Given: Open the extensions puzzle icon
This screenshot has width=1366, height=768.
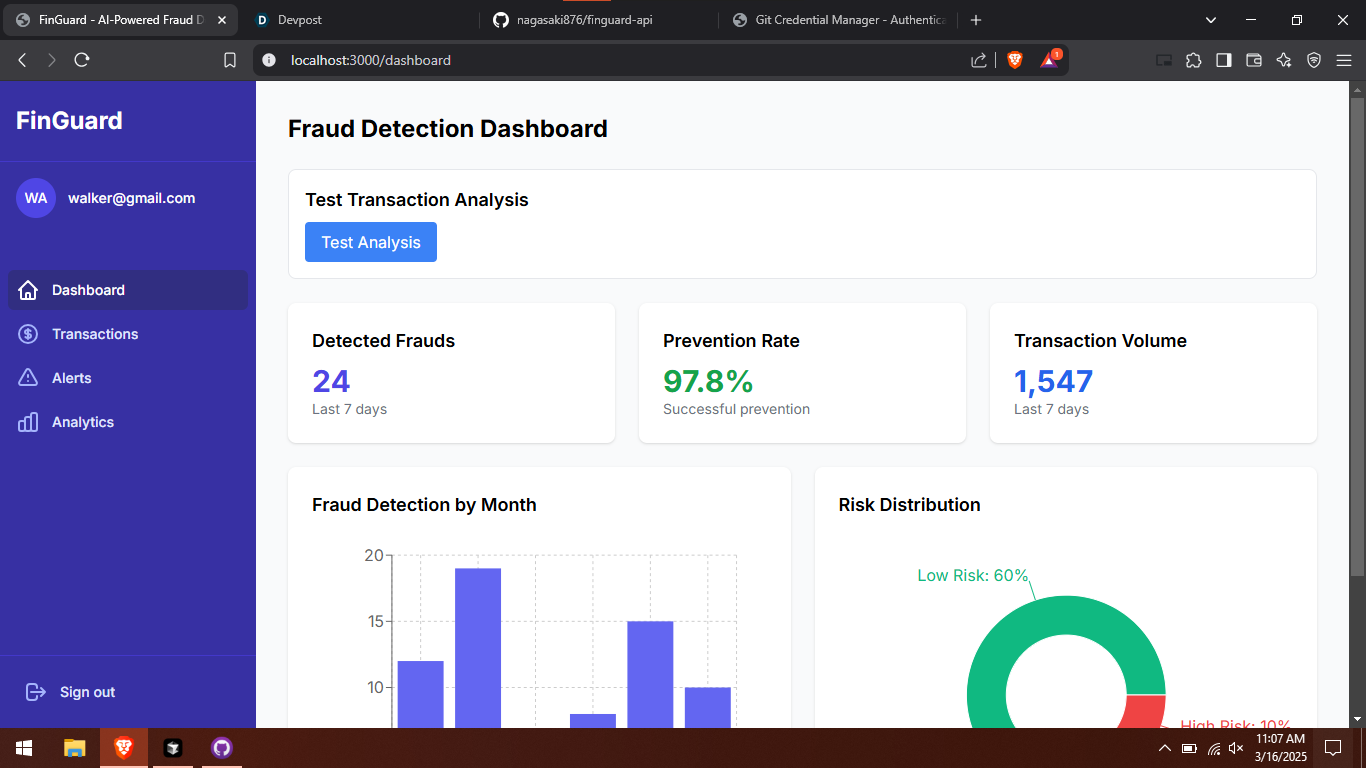Looking at the screenshot, I should click(1194, 60).
